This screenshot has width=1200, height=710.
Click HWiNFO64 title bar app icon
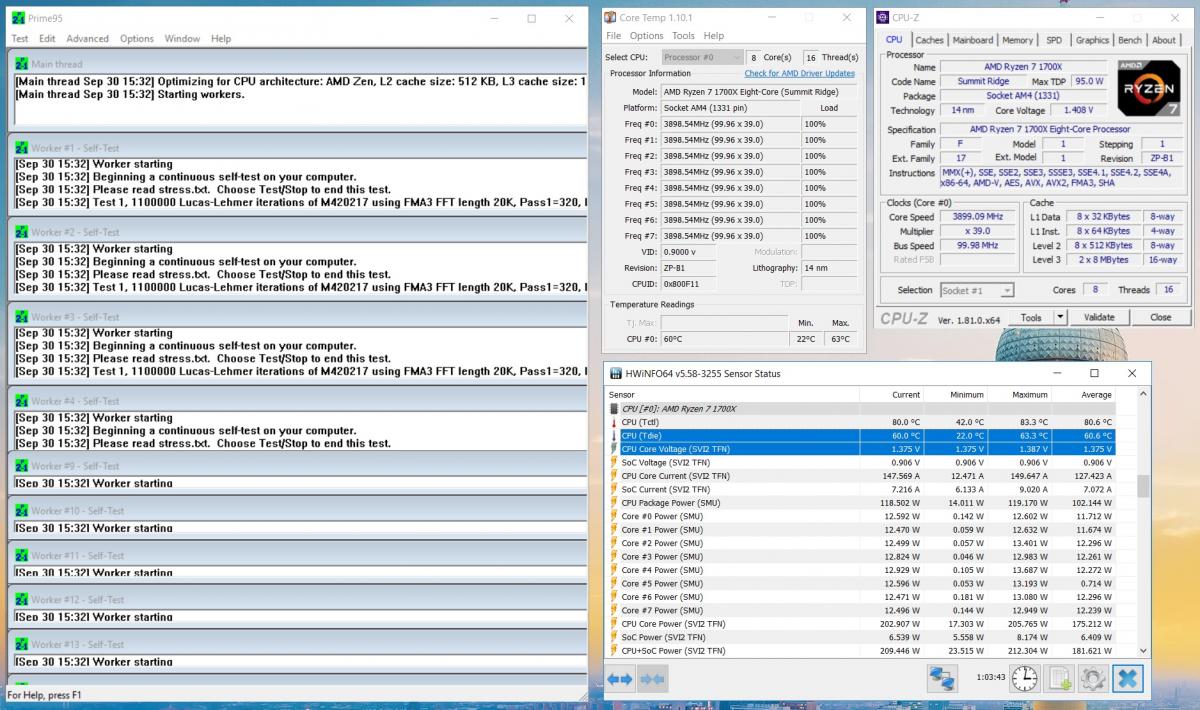point(615,373)
